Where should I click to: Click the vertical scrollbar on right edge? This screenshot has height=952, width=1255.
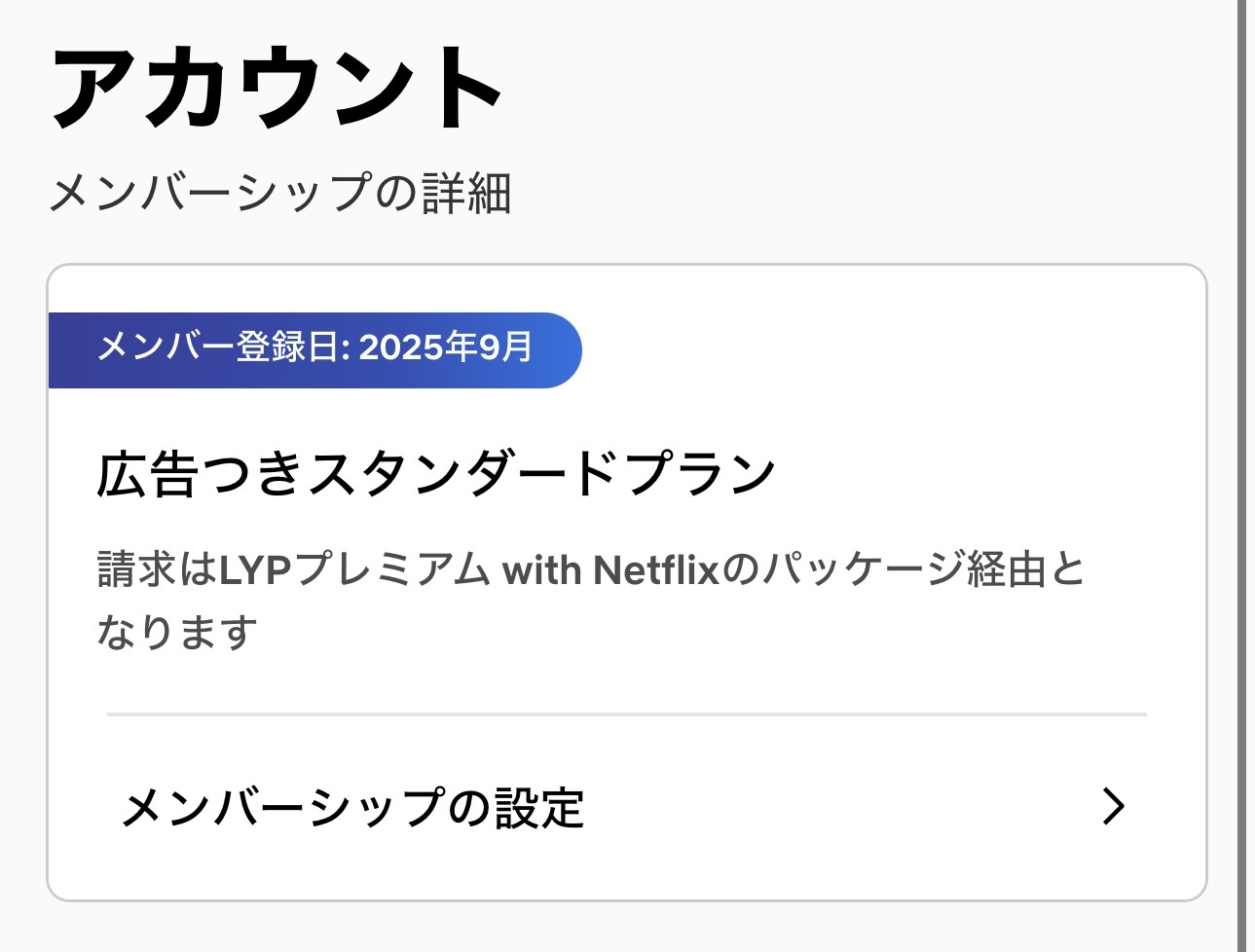click(1243, 476)
